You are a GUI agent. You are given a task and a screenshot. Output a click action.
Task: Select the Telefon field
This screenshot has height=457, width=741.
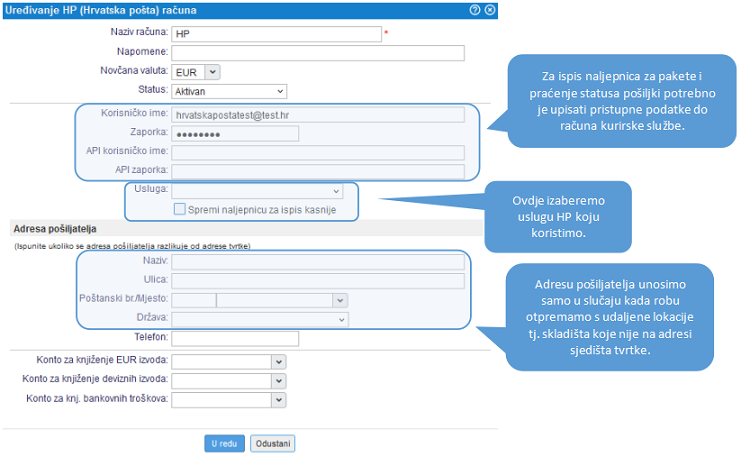[235, 338]
